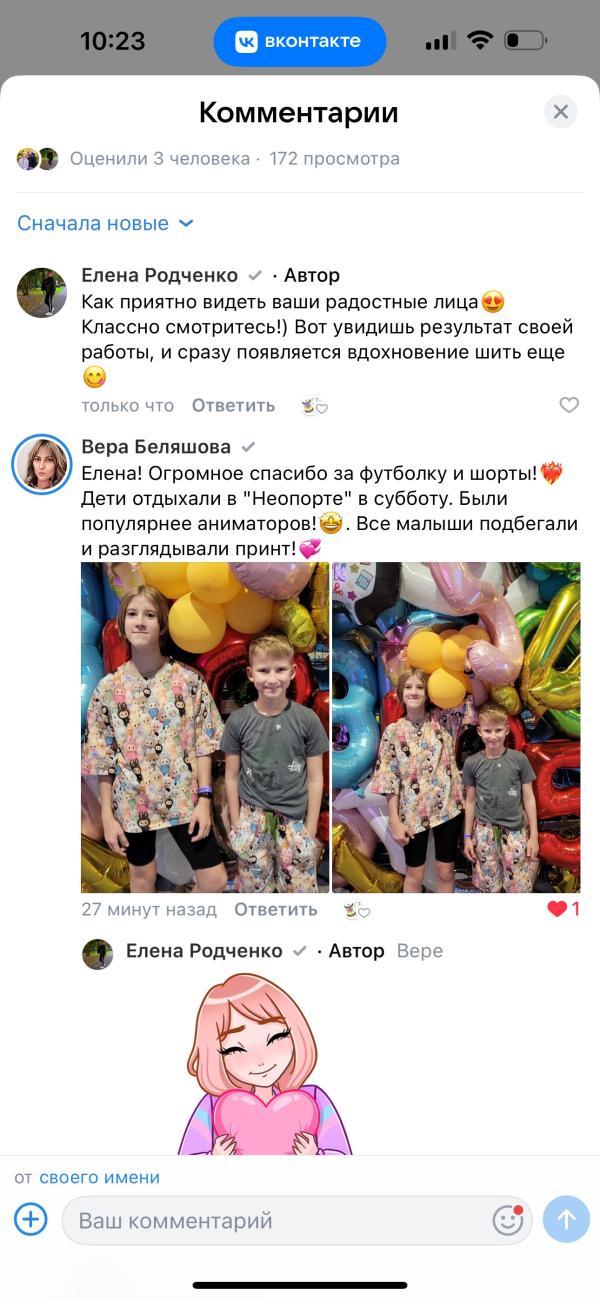Open the right photo with balloons
The height and width of the screenshot is (1300, 600).
[x=456, y=727]
